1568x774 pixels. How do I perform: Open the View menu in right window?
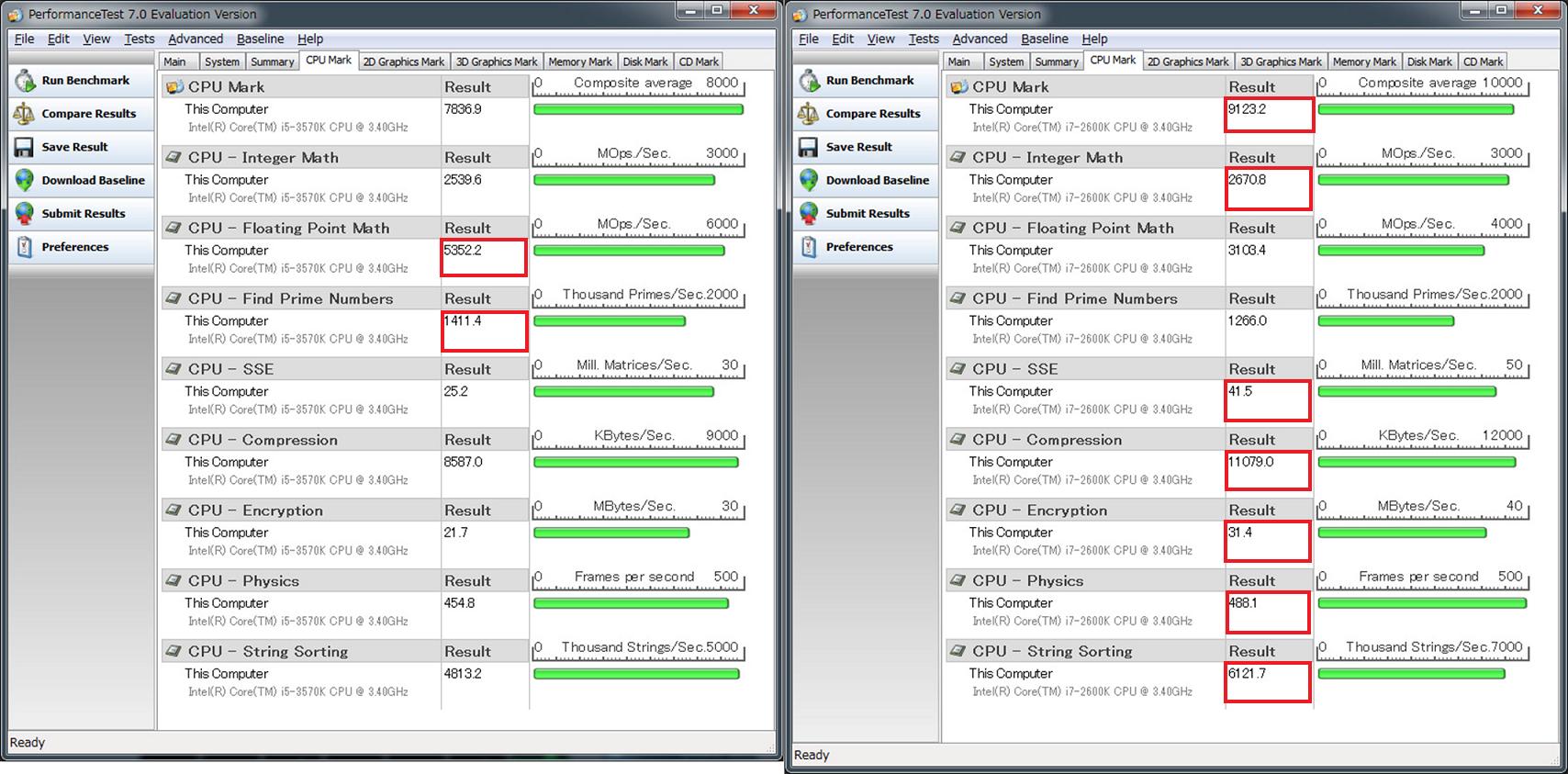point(880,39)
